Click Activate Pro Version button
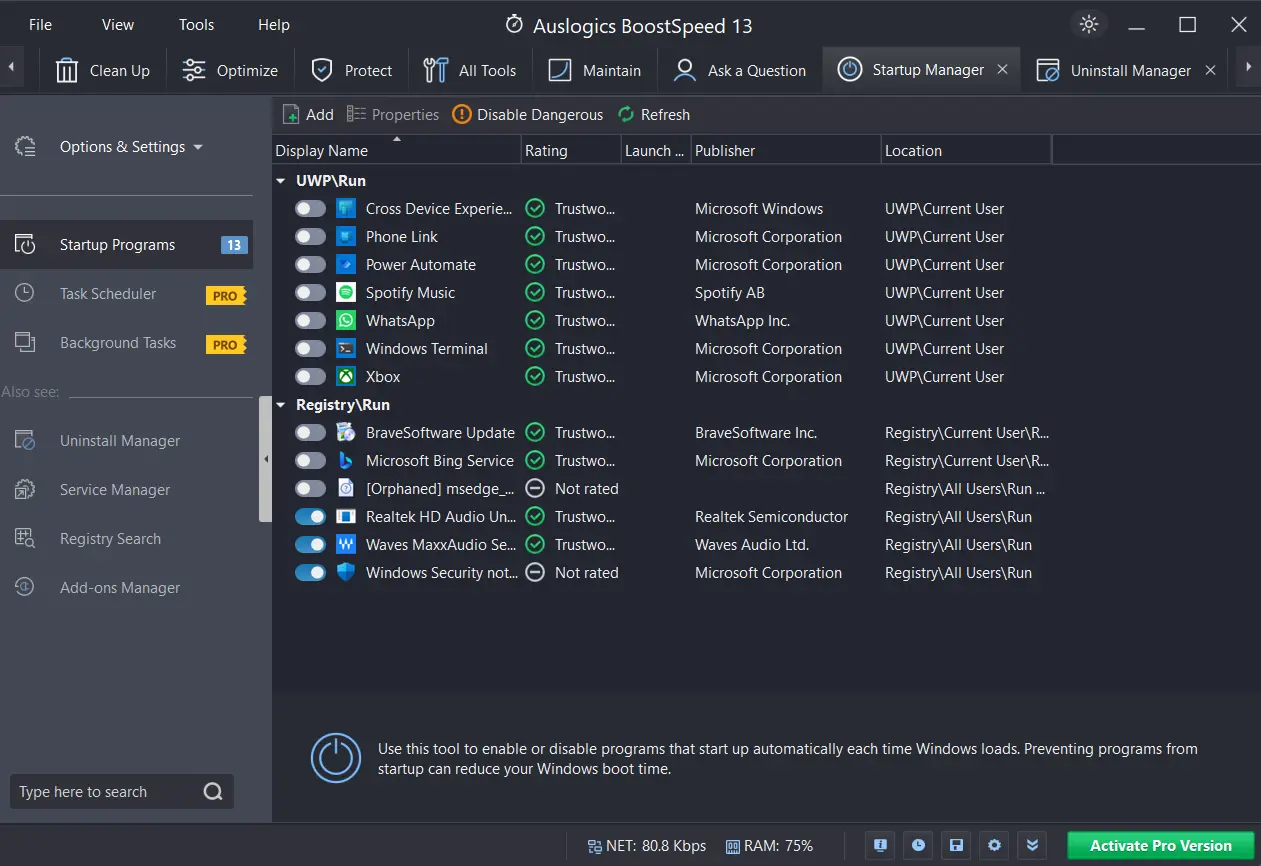 pyautogui.click(x=1160, y=845)
